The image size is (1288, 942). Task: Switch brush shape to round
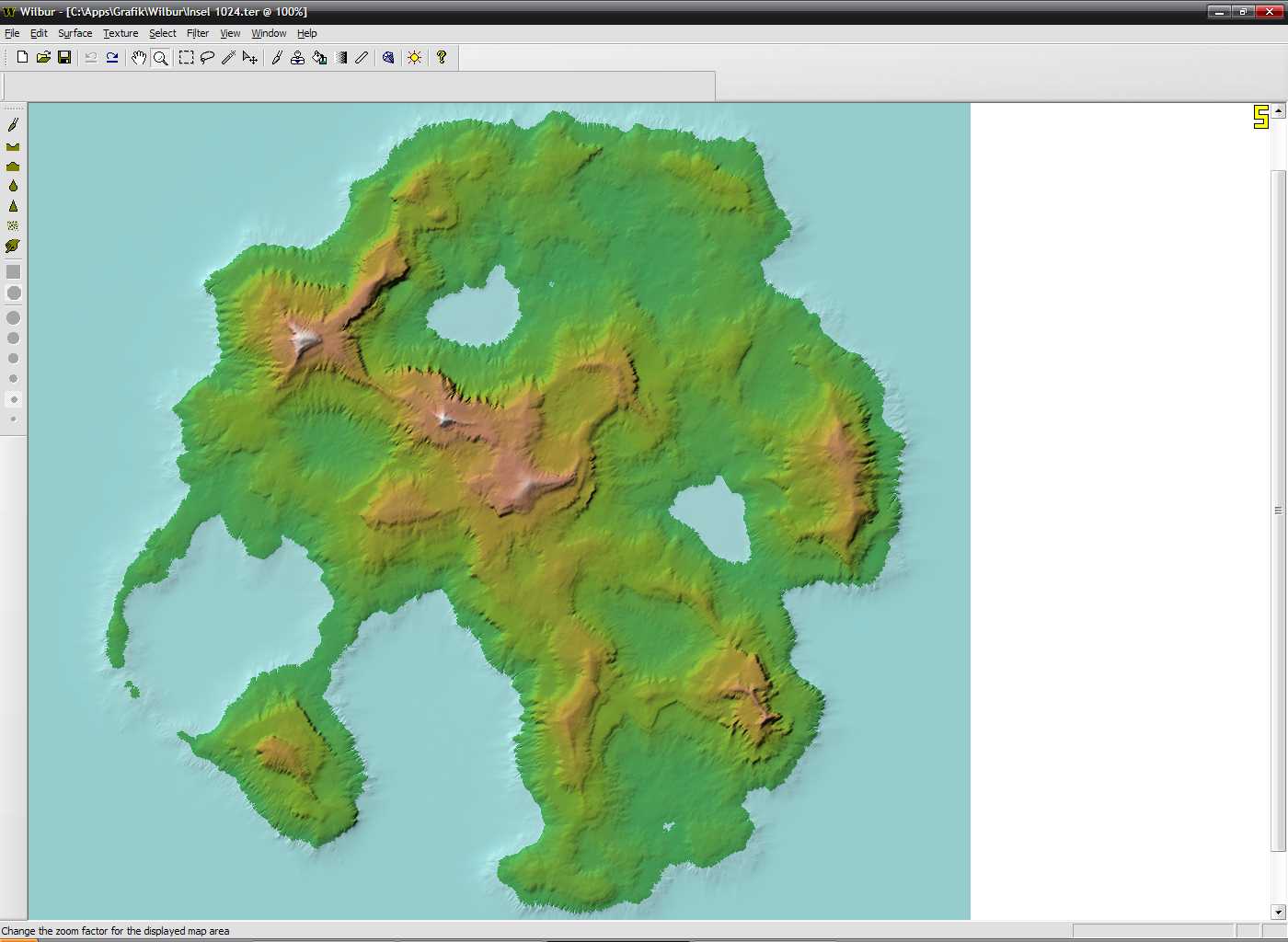tap(13, 293)
